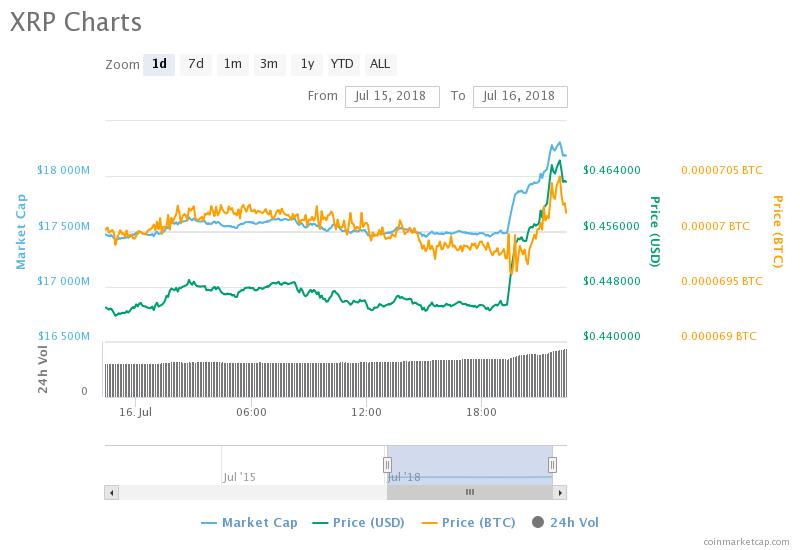Click the $17 500M market cap axis label
This screenshot has width=800, height=550.
(63, 226)
